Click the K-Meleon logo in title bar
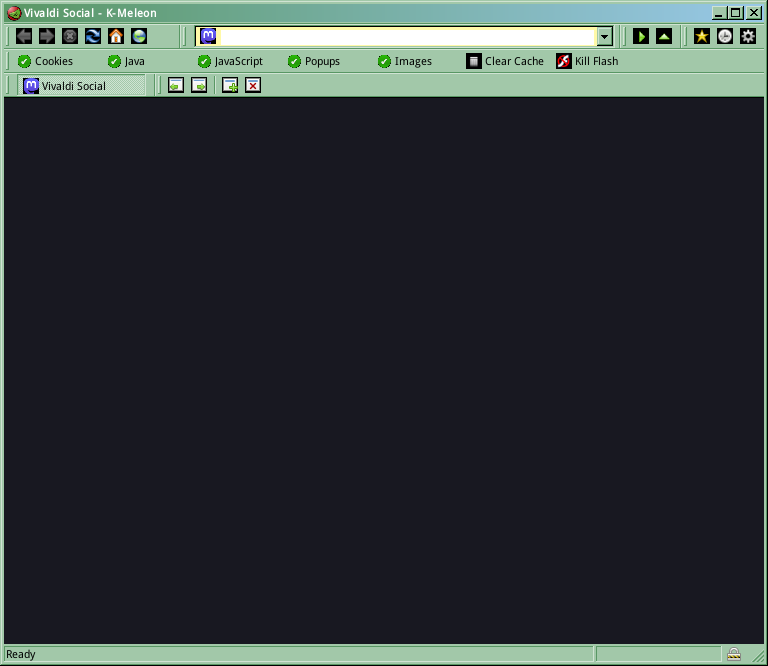Image resolution: width=768 pixels, height=666 pixels. (x=14, y=13)
